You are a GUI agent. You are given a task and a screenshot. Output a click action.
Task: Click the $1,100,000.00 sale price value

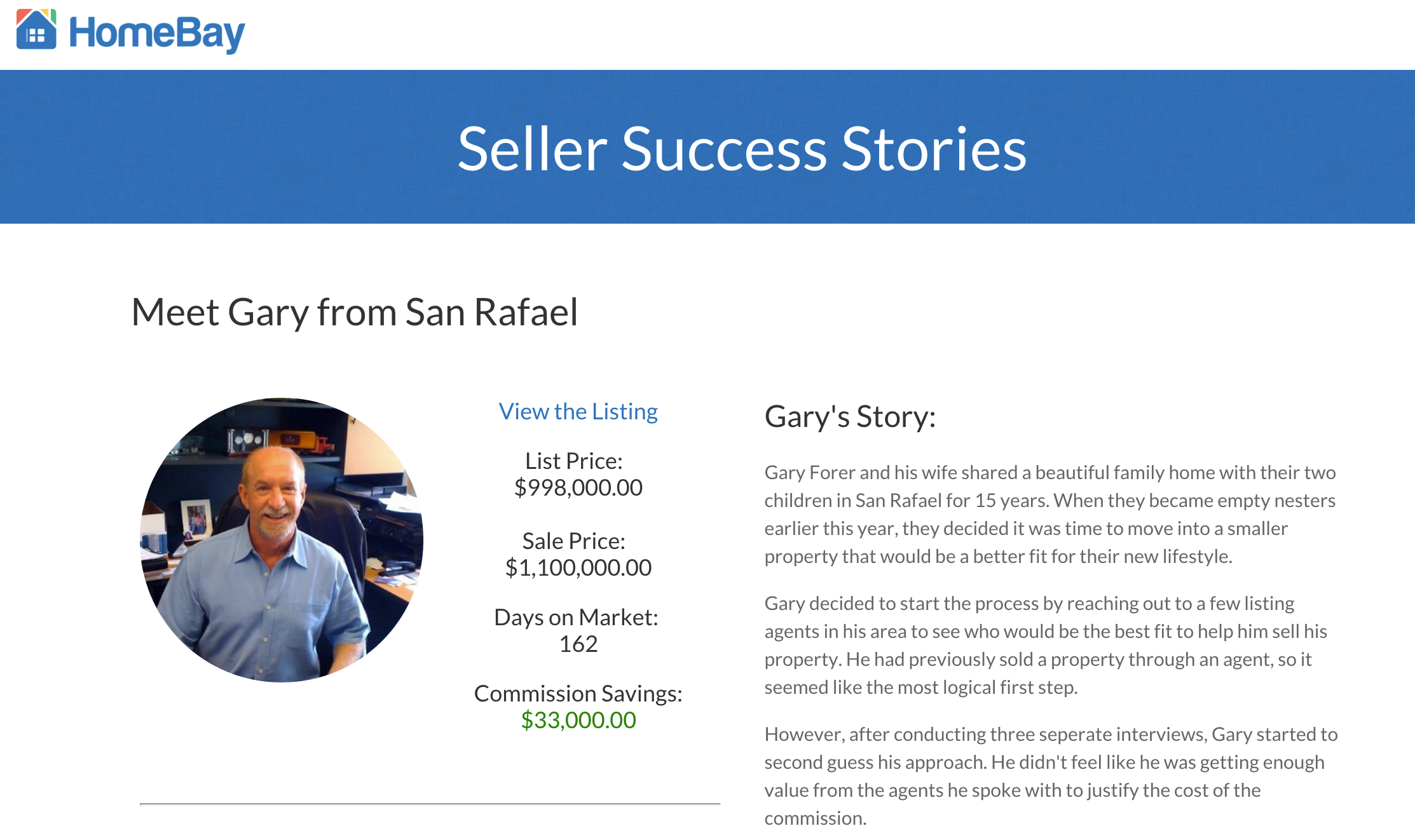pyautogui.click(x=578, y=567)
